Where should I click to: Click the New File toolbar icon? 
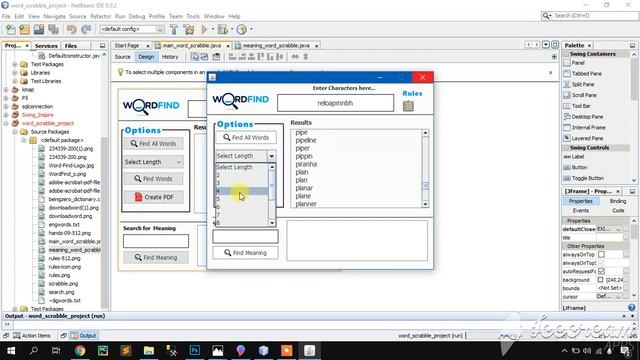[11, 29]
